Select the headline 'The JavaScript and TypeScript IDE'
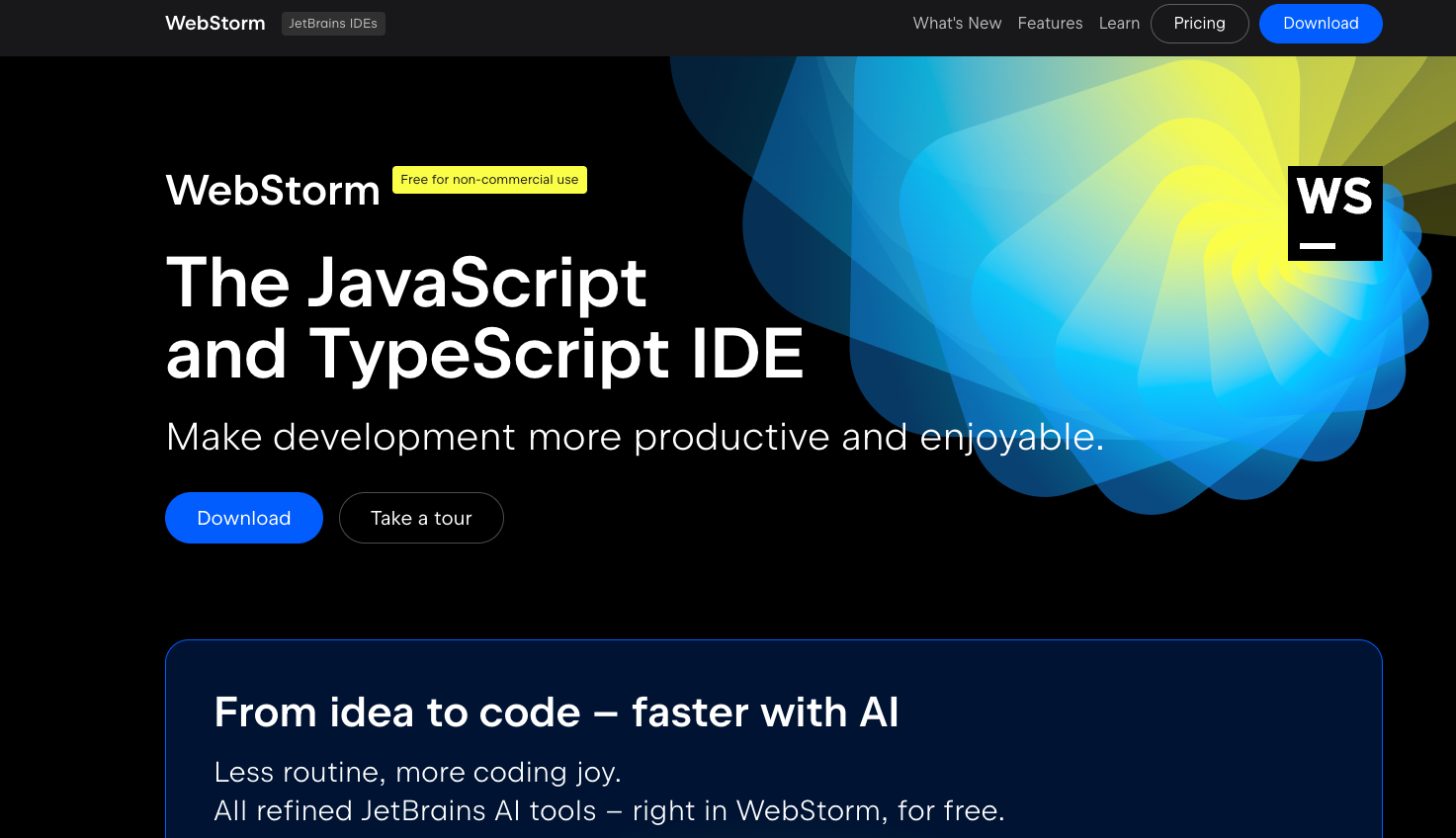This screenshot has height=838, width=1456. click(x=484, y=318)
